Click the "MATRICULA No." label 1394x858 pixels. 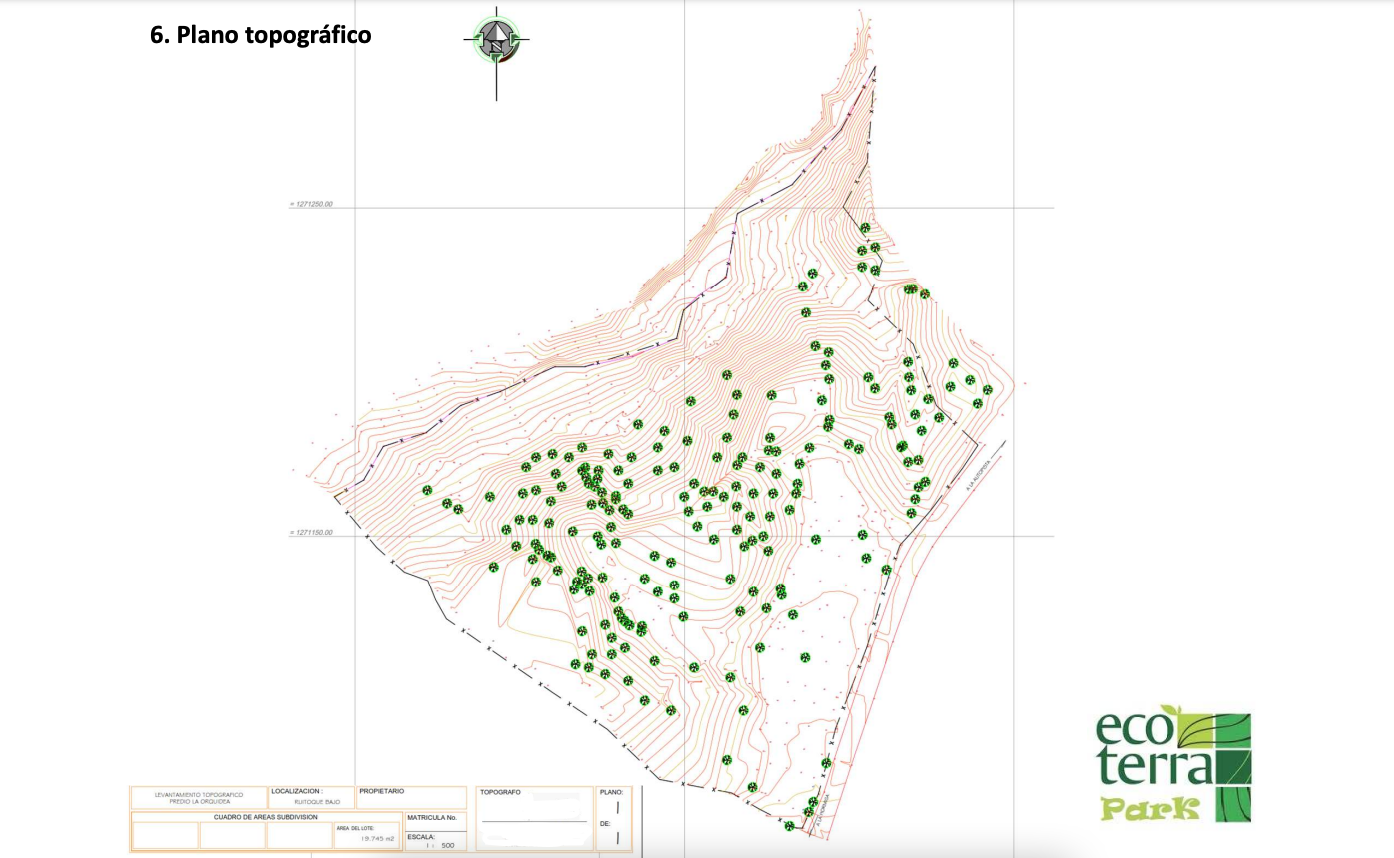coord(432,817)
